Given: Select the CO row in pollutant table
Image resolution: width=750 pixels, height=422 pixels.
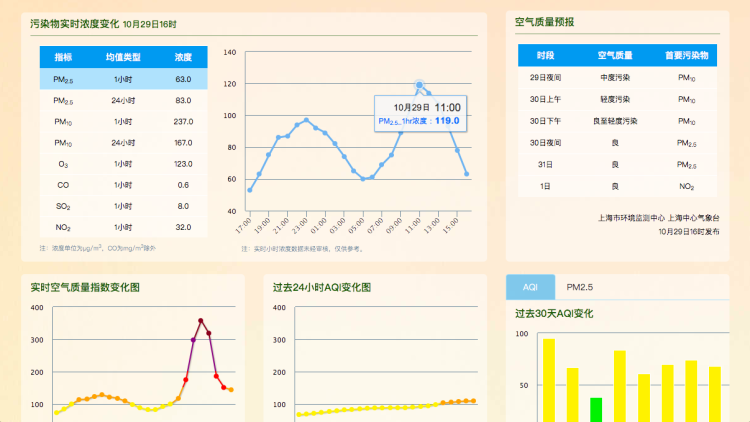Looking at the screenshot, I should pos(123,185).
